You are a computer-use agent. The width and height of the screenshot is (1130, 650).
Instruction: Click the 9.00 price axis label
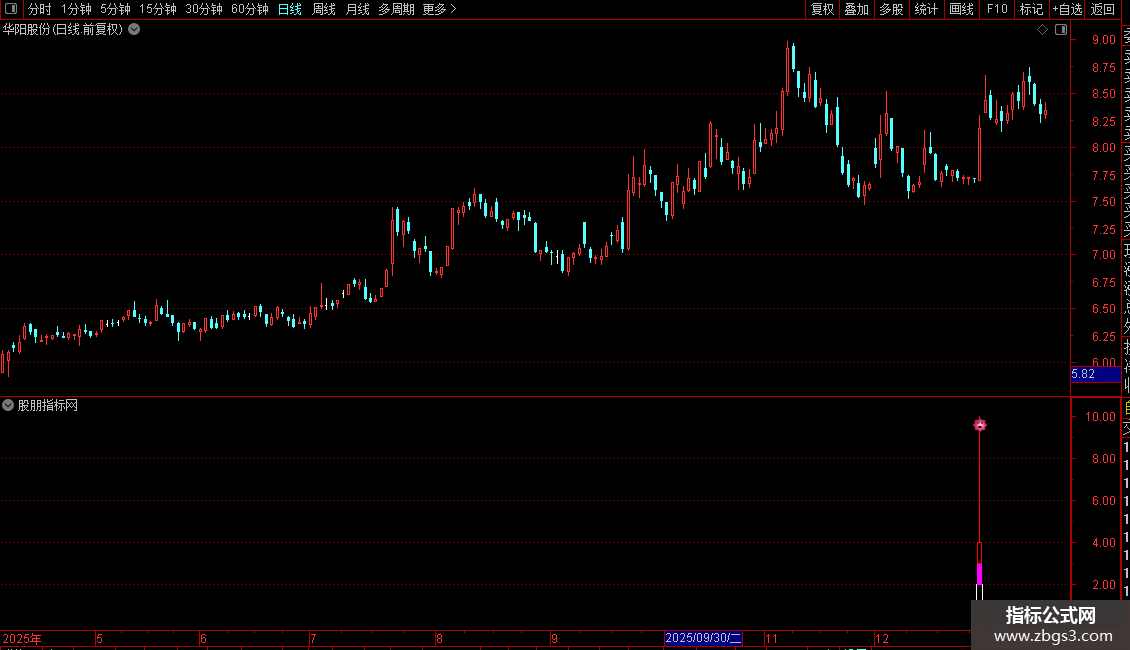coord(1103,40)
